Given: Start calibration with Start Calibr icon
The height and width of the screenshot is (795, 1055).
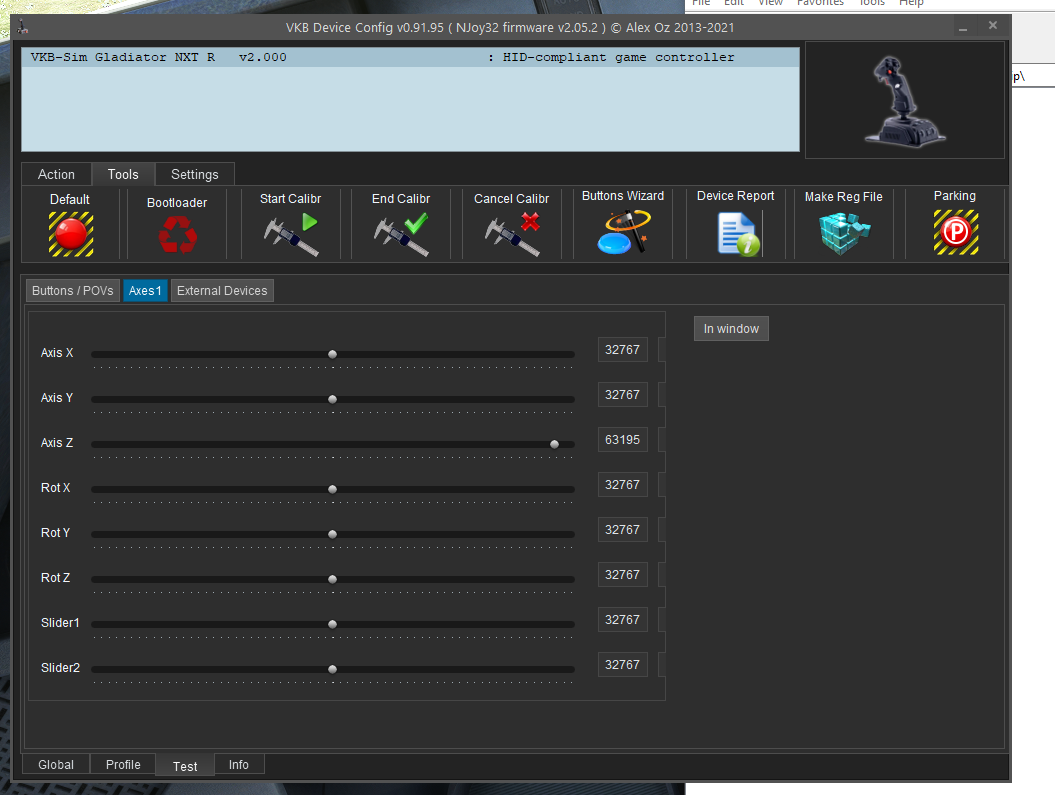Looking at the screenshot, I should click(x=291, y=234).
